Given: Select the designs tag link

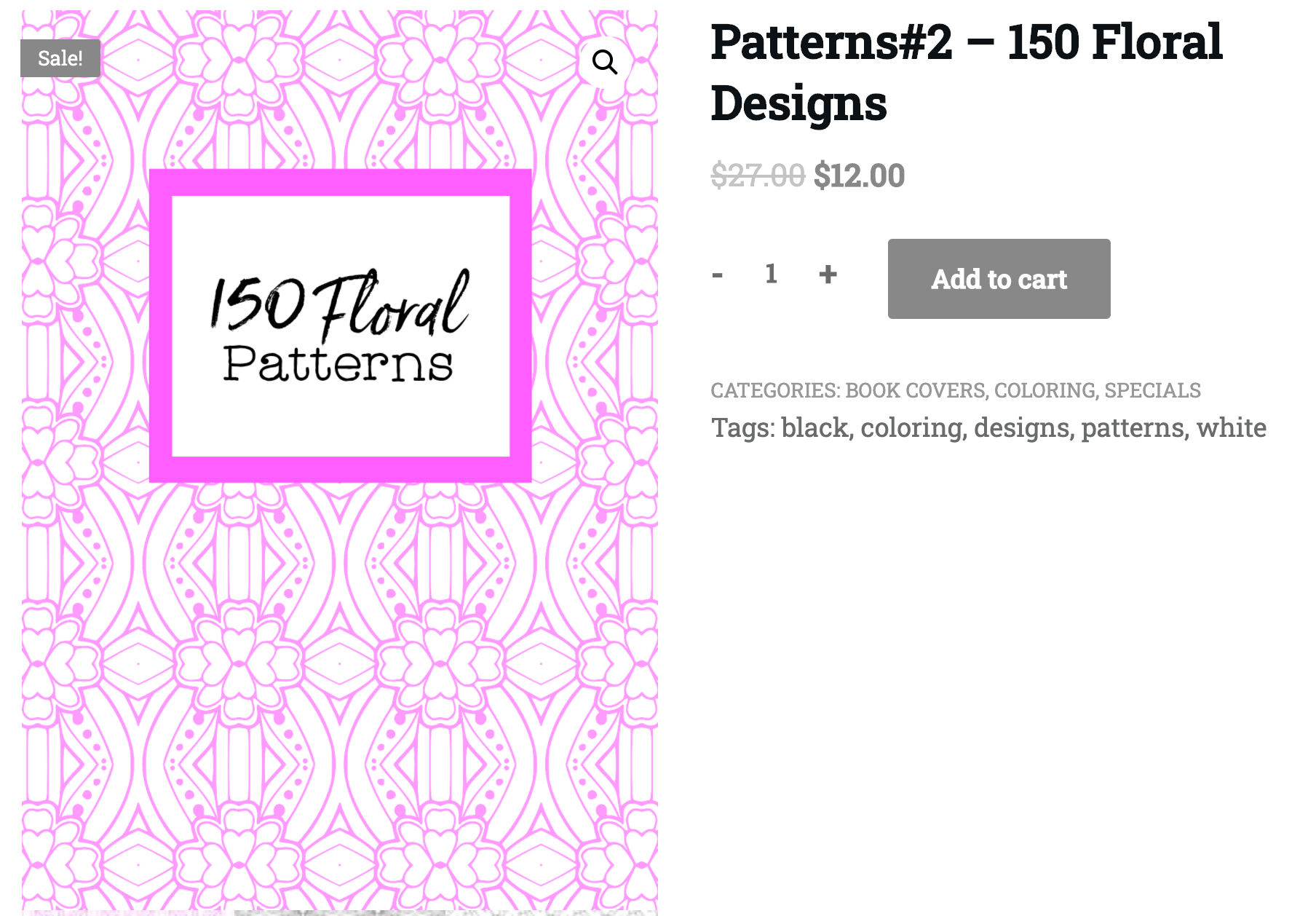Looking at the screenshot, I should pos(1021,428).
